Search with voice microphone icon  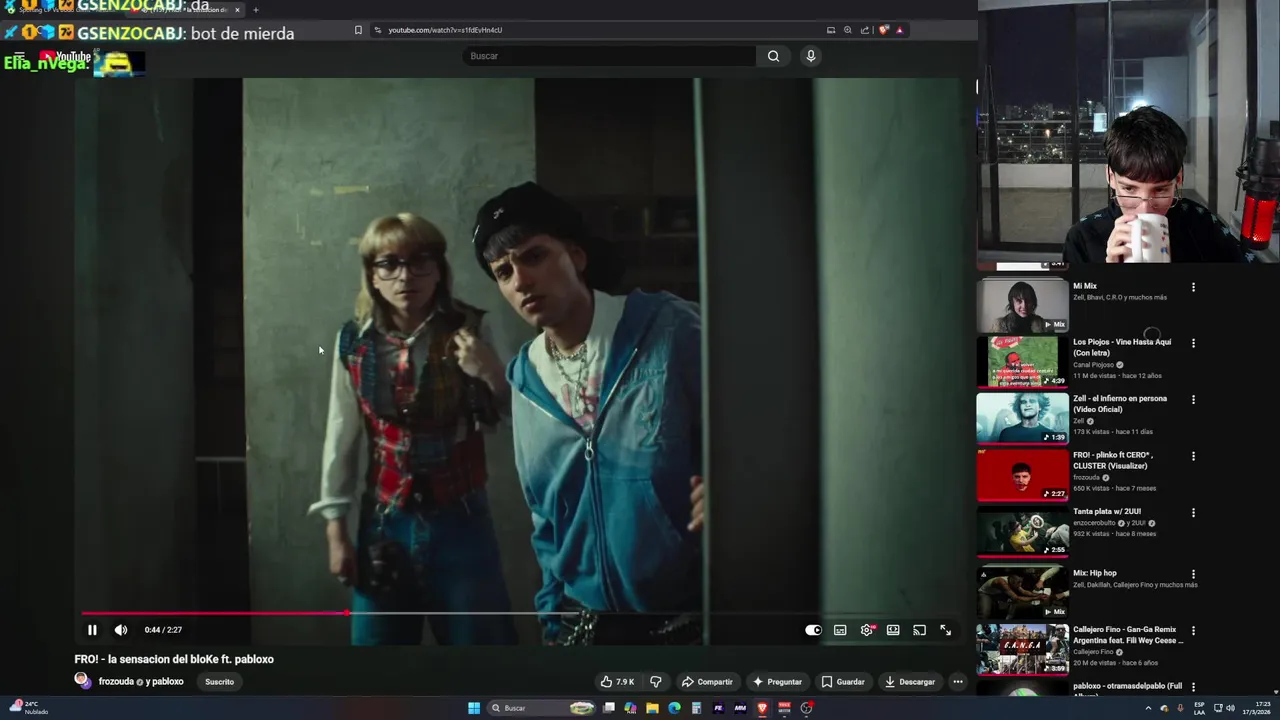[x=811, y=56]
